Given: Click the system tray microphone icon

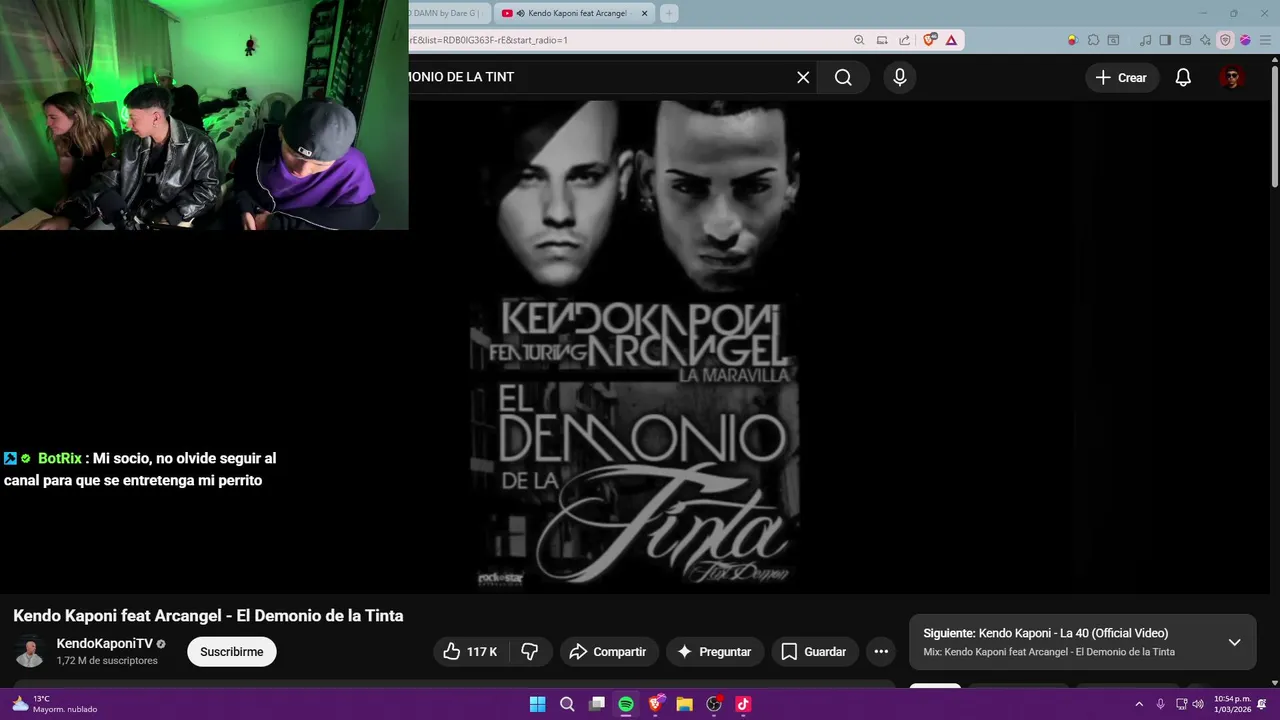Looking at the screenshot, I should click(x=1160, y=704).
